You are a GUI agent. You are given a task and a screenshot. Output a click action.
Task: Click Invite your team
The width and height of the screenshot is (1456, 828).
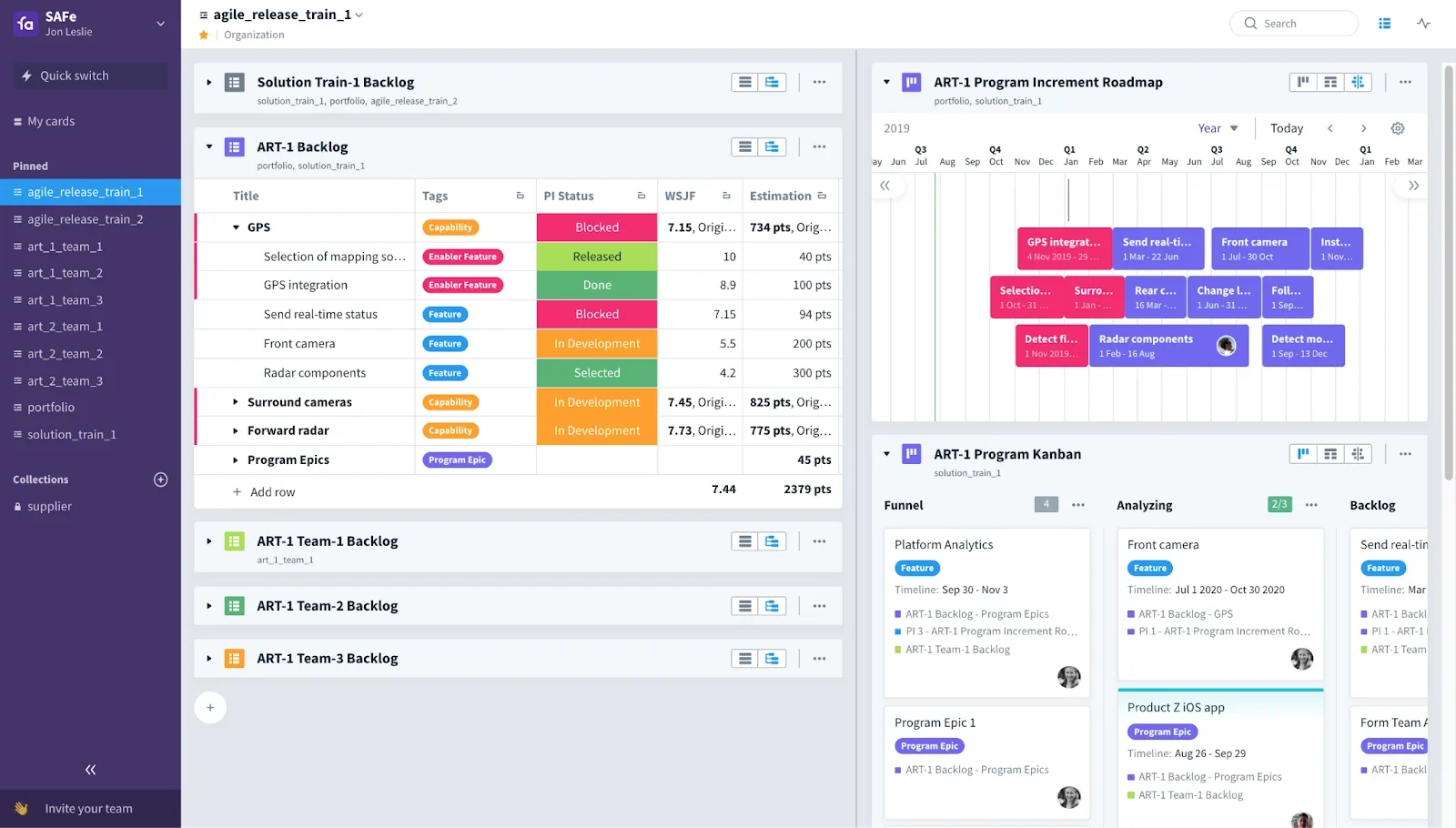click(x=88, y=809)
